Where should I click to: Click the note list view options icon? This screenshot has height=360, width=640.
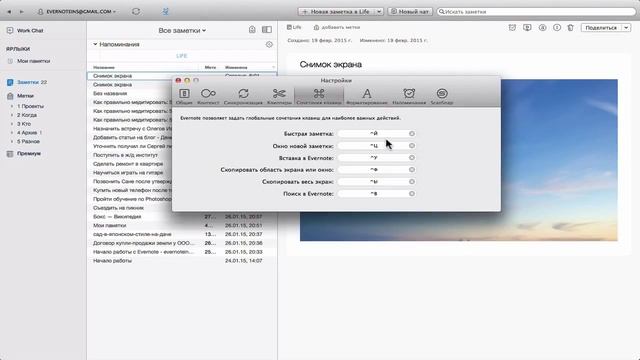267,30
